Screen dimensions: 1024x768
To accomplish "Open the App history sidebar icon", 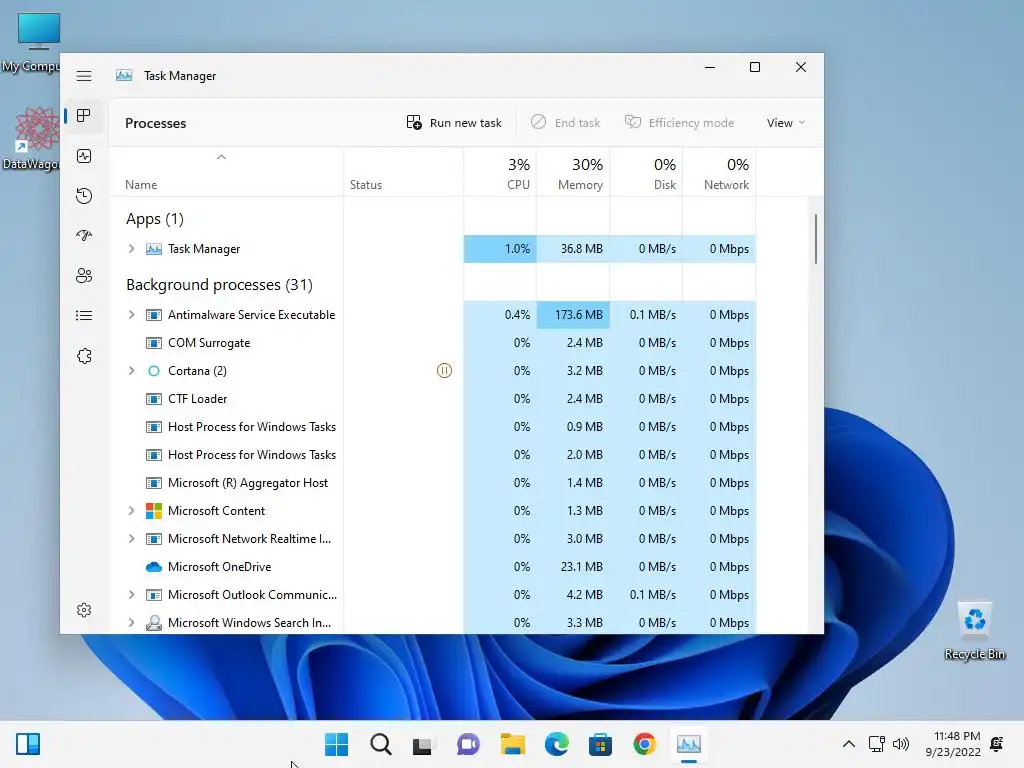I will (x=84, y=196).
